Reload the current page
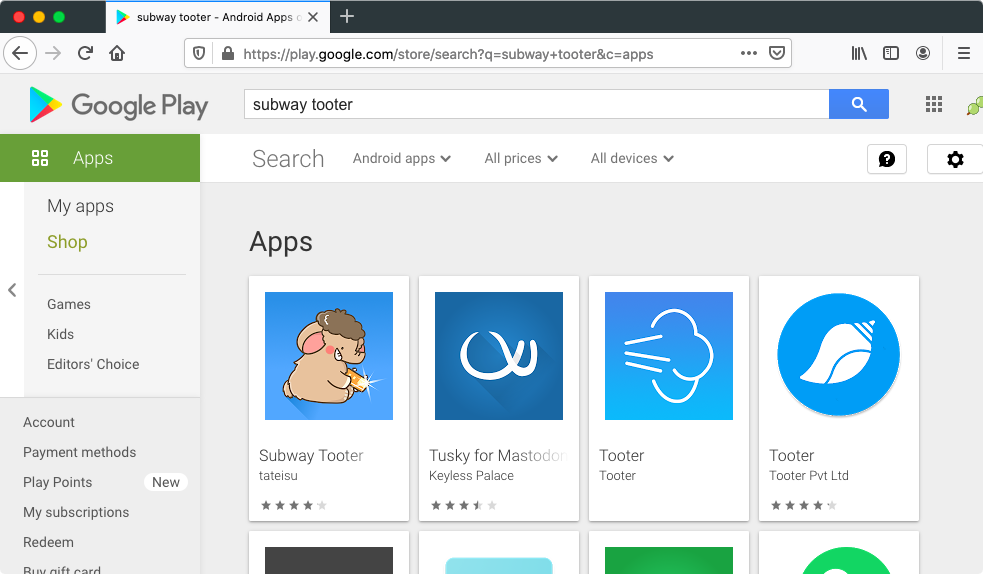This screenshot has width=983, height=574. coord(85,53)
